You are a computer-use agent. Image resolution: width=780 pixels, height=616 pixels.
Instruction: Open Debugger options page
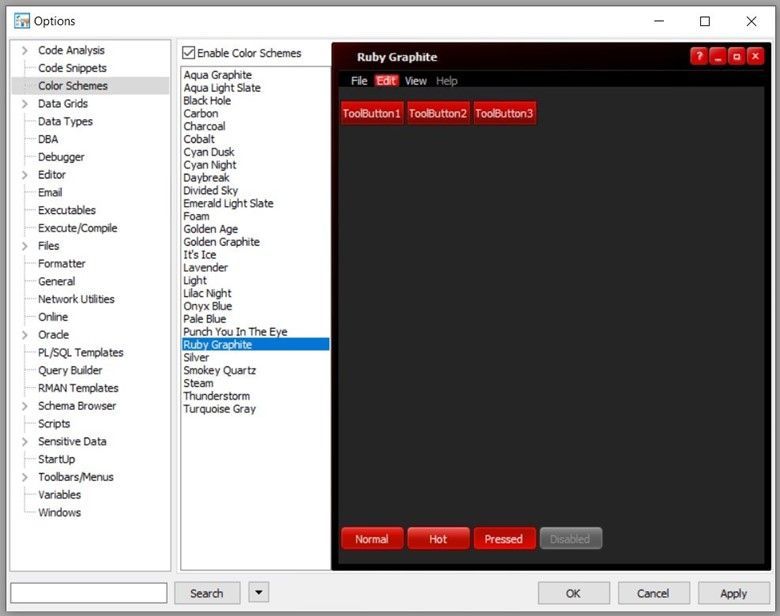tap(61, 157)
